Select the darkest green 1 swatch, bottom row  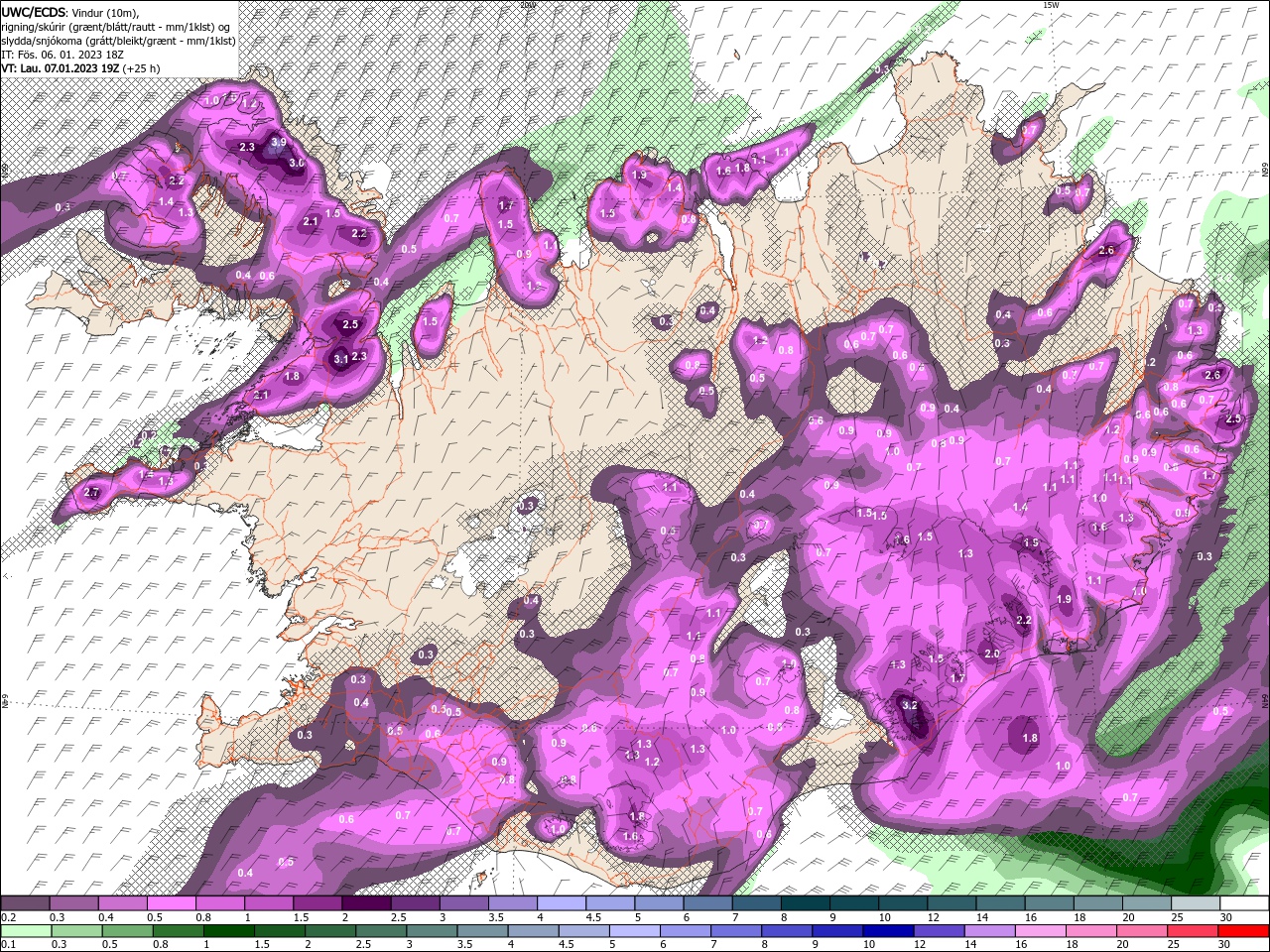(228, 930)
